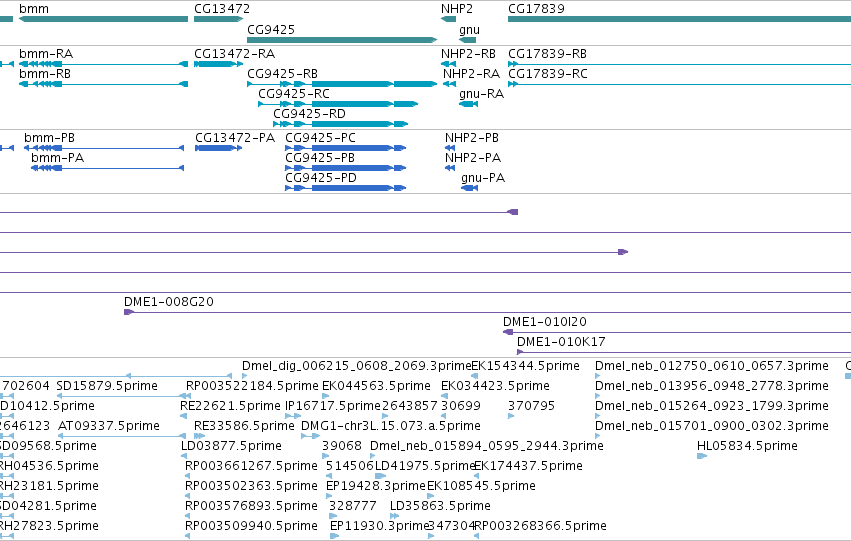Select BAC clone DME1-008G20
The height and width of the screenshot is (541, 851).
pos(169,302)
